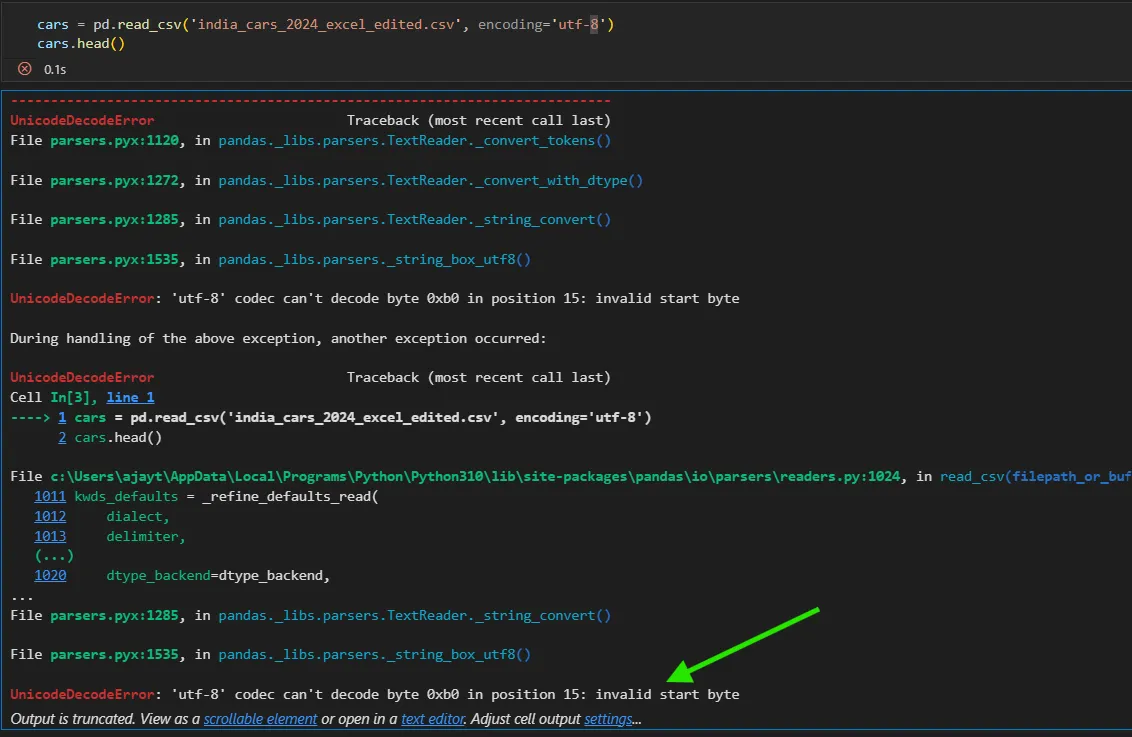The height and width of the screenshot is (737, 1132).
Task: Open readers.py line 1013 link
Action: click(50, 536)
